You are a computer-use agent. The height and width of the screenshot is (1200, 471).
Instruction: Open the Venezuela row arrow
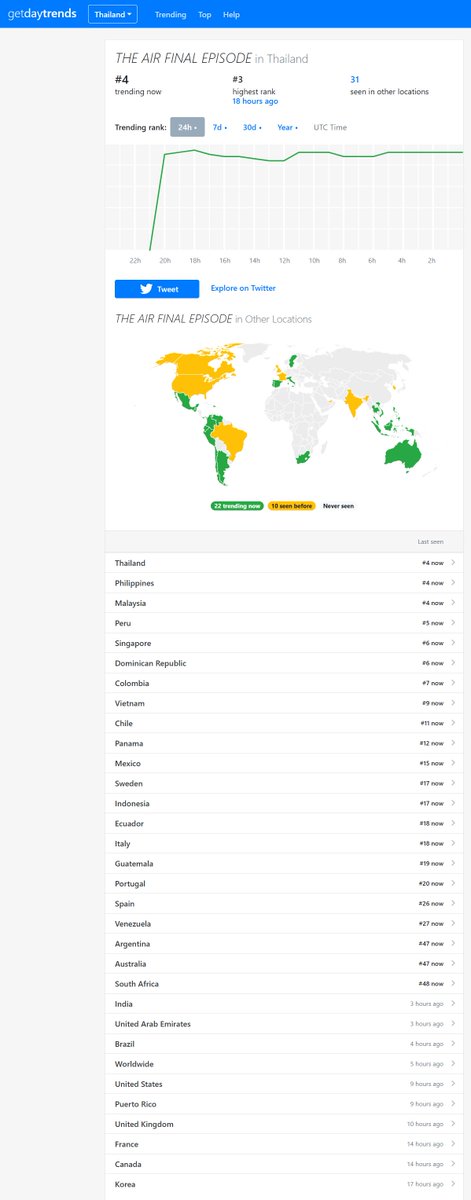(453, 923)
